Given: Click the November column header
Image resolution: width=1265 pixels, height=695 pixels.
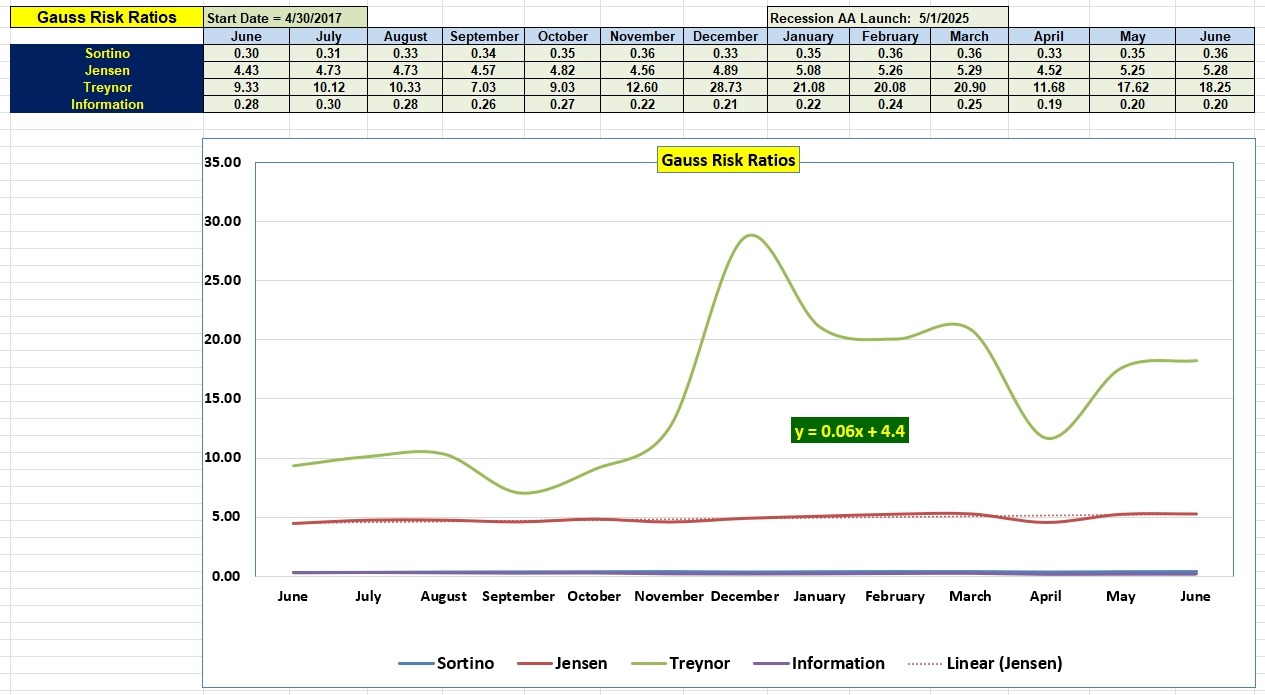Looking at the screenshot, I should click(x=643, y=36).
